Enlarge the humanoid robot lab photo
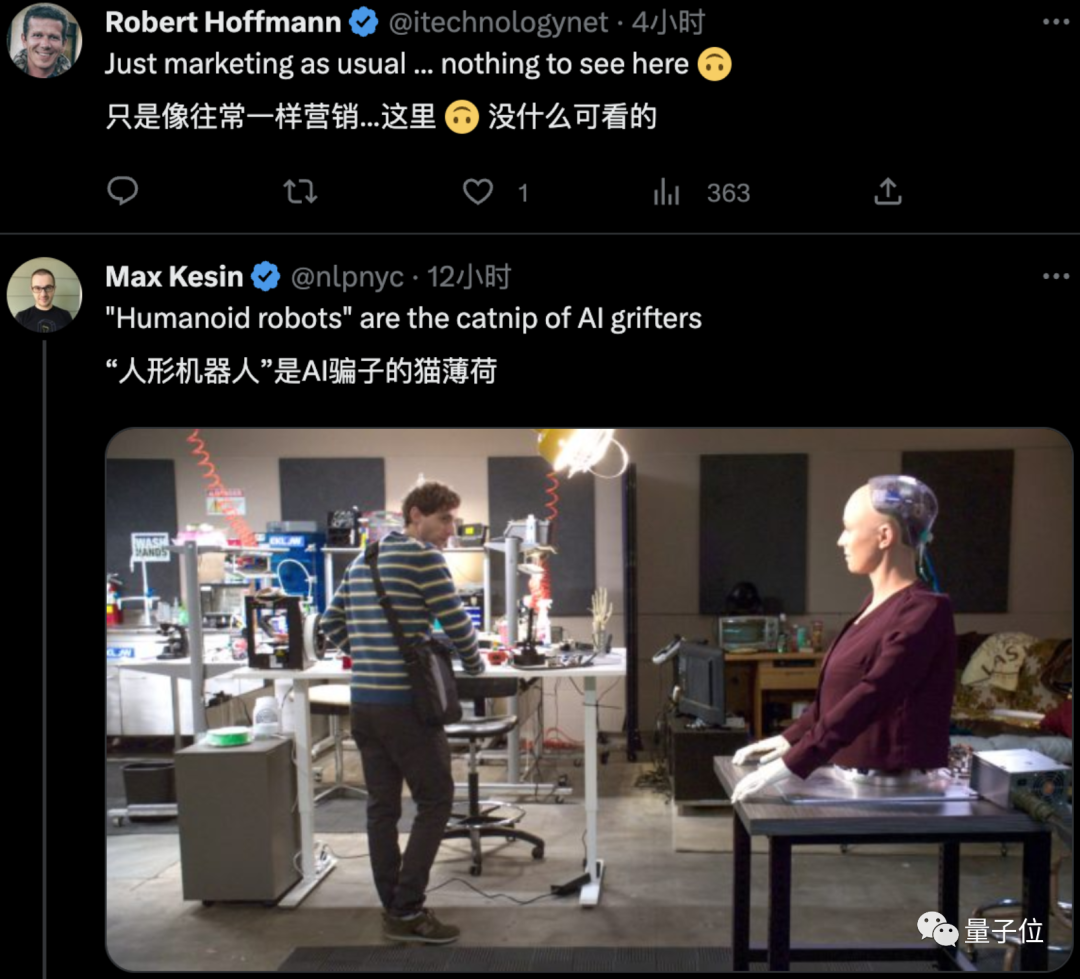This screenshot has height=979, width=1080. 588,700
